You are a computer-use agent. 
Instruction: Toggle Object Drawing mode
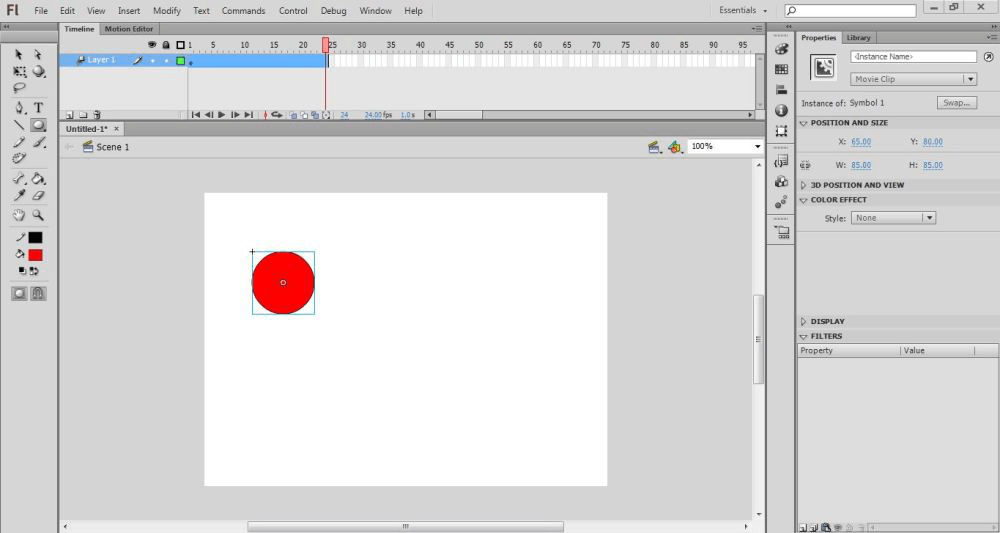[x=19, y=293]
